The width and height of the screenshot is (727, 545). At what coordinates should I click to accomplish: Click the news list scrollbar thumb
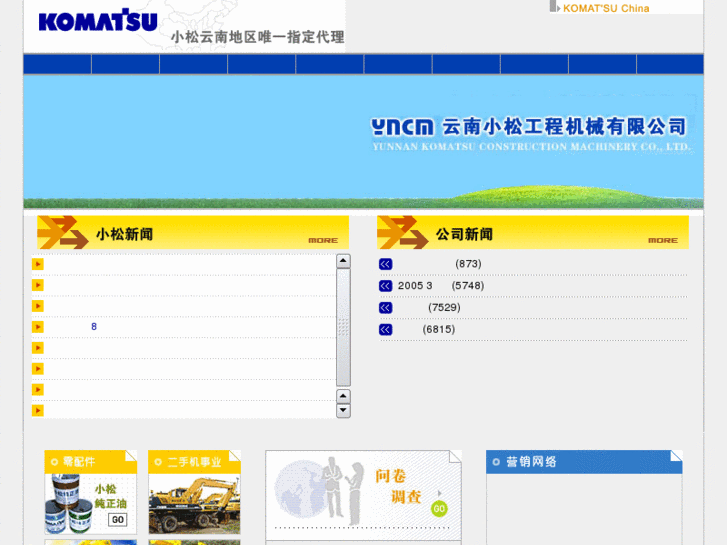click(343, 327)
